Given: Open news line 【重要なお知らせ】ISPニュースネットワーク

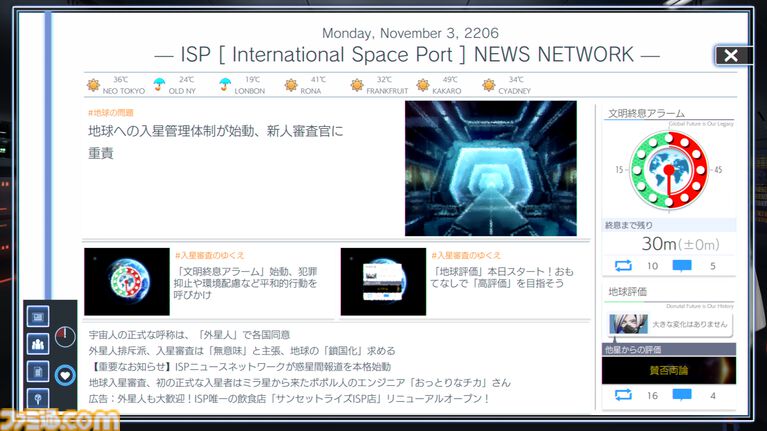Looking at the screenshot, I should 240,366.
